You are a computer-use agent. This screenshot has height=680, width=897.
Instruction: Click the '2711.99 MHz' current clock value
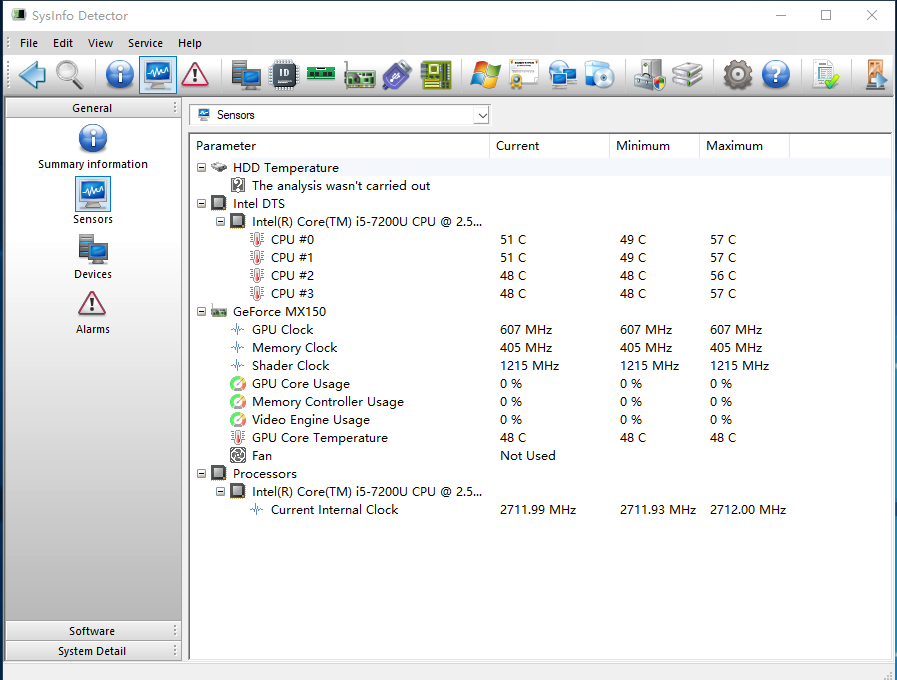point(538,510)
